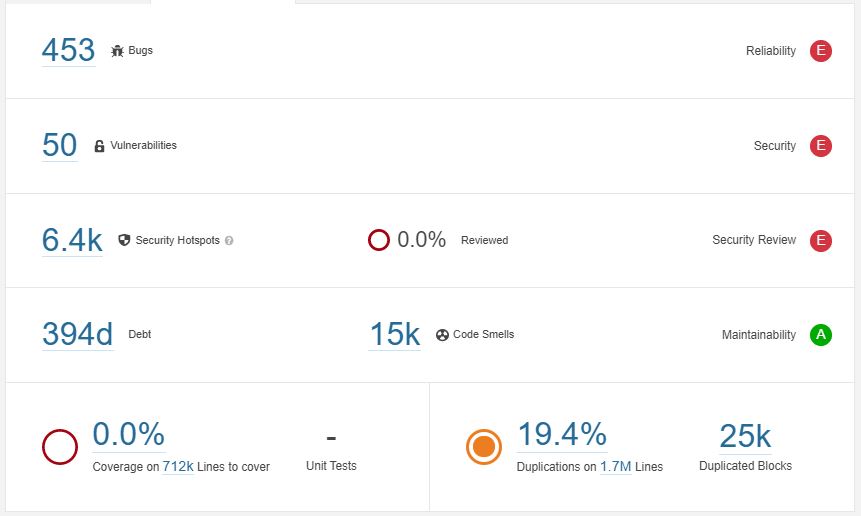Click the shield Security Hotspots icon

pos(125,240)
